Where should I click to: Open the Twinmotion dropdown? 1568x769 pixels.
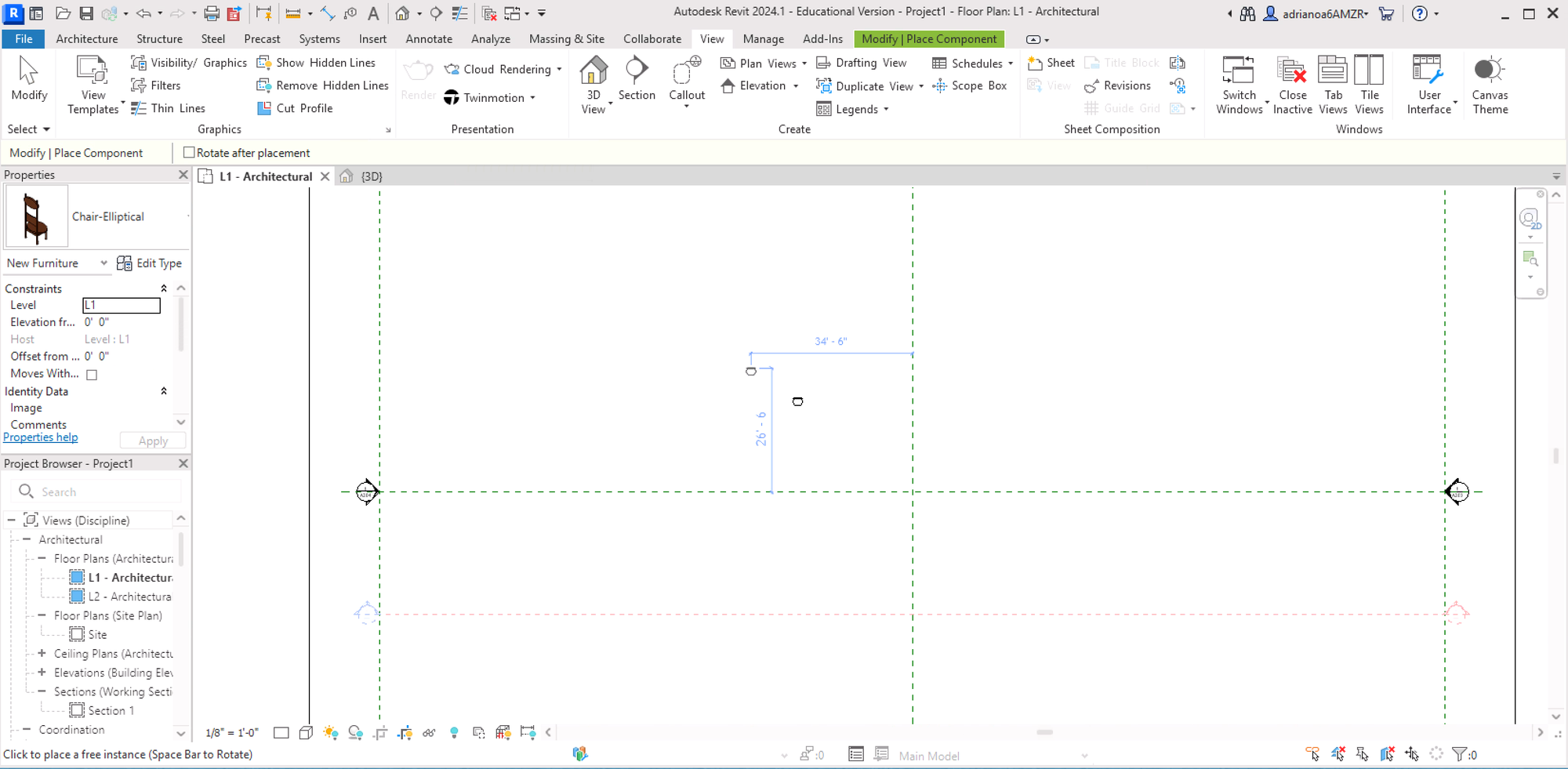(x=489, y=97)
